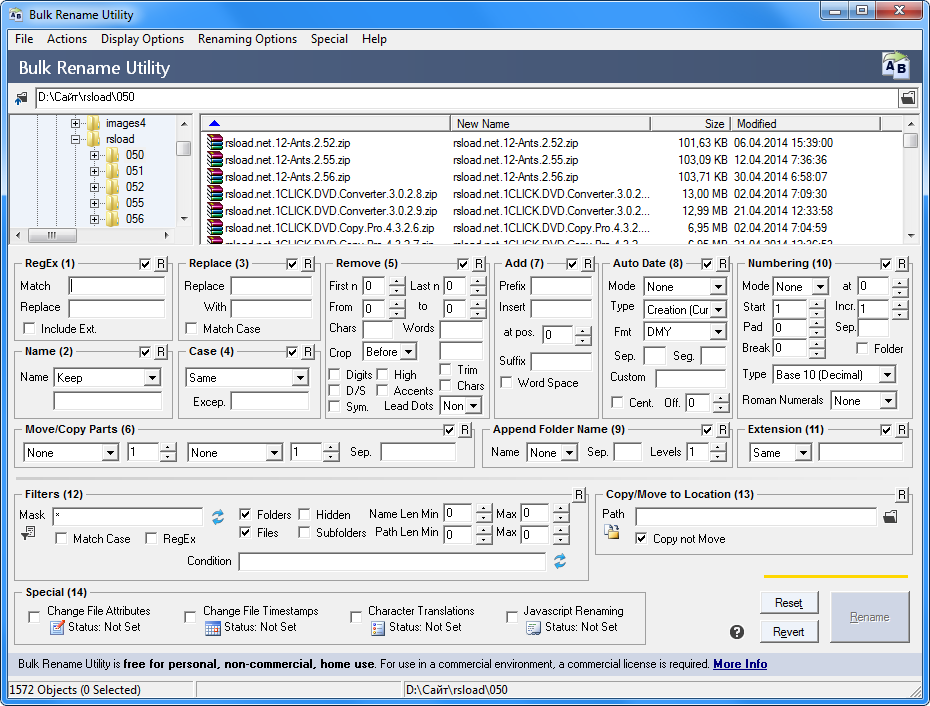Uncheck Folders in the Filters section
The height and width of the screenshot is (706, 930).
pos(244,514)
